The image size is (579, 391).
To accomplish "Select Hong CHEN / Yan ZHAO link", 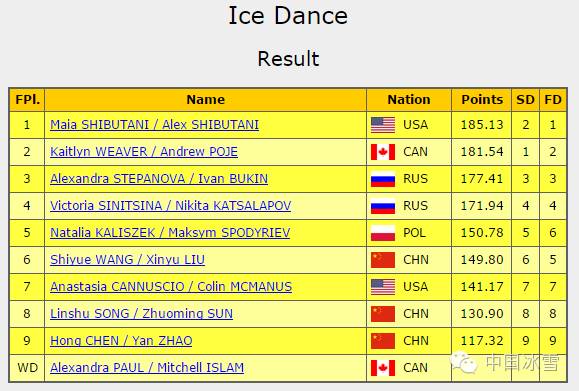I will click(121, 340).
